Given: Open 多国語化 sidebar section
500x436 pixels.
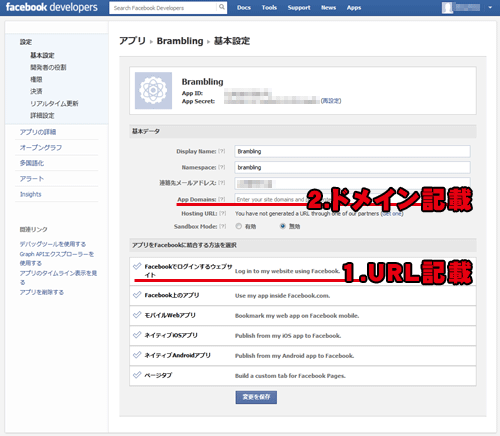Looking at the screenshot, I should [x=32, y=163].
